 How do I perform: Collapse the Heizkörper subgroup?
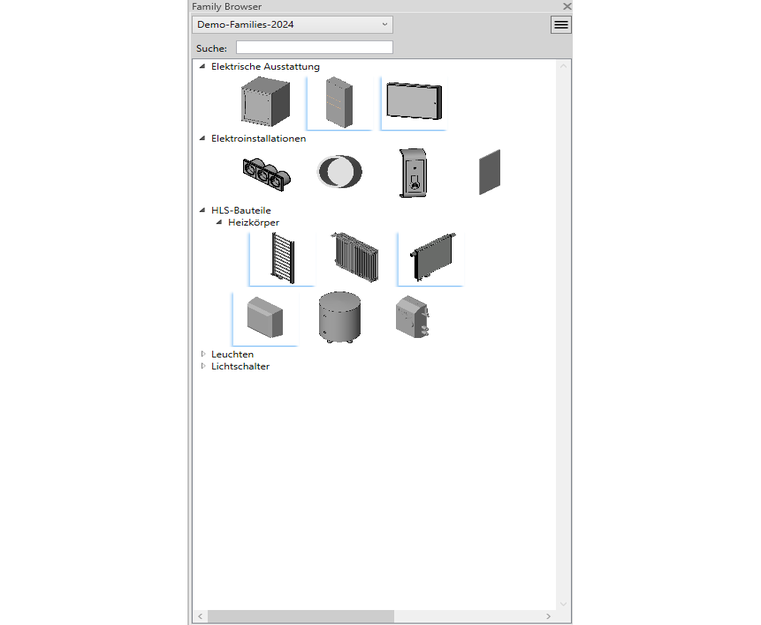tap(219, 222)
